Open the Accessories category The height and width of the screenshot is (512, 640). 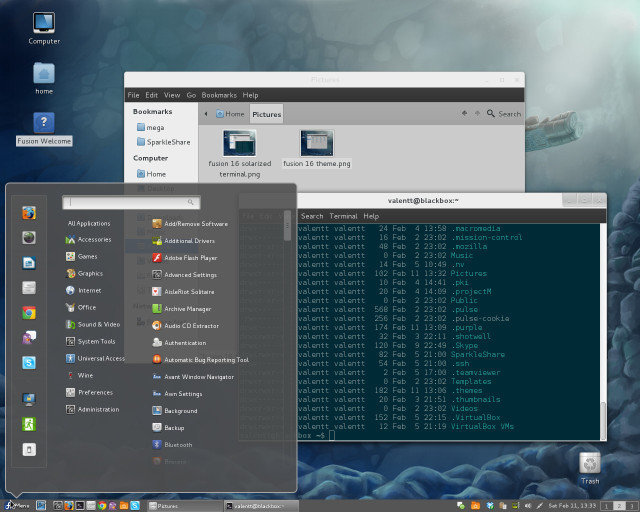coord(88,240)
